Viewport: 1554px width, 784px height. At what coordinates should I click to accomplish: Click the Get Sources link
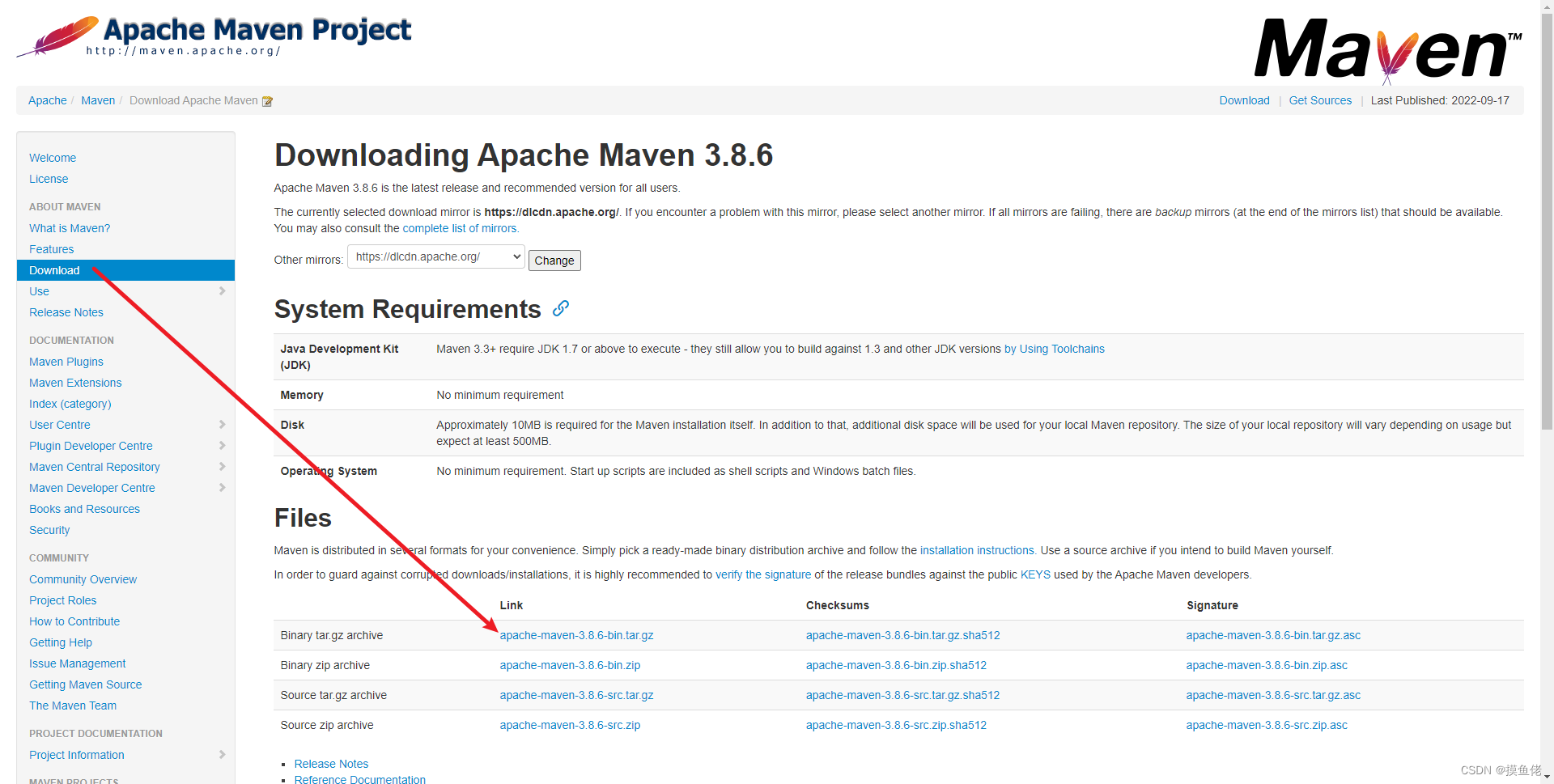1320,100
